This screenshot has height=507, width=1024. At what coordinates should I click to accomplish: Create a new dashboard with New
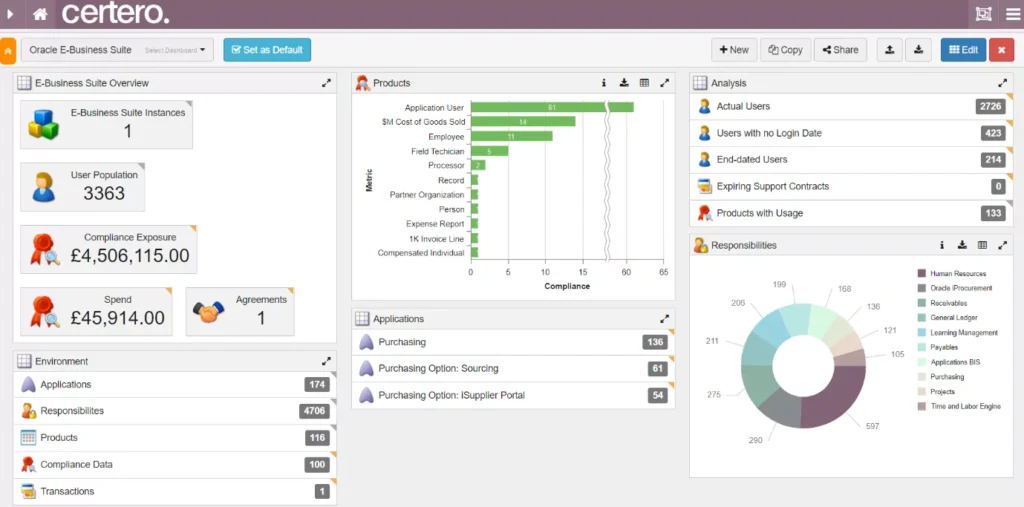tap(734, 50)
